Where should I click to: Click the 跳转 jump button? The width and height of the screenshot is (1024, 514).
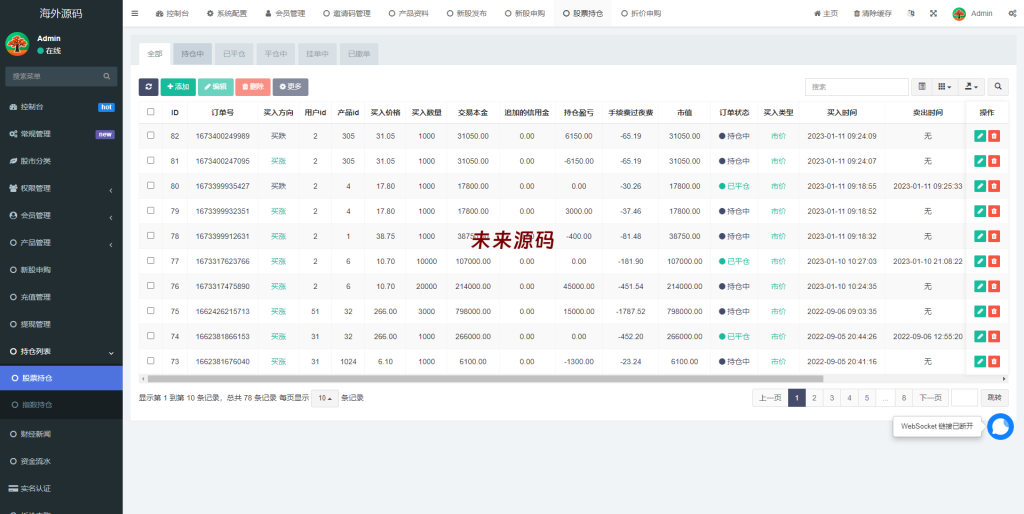(994, 398)
